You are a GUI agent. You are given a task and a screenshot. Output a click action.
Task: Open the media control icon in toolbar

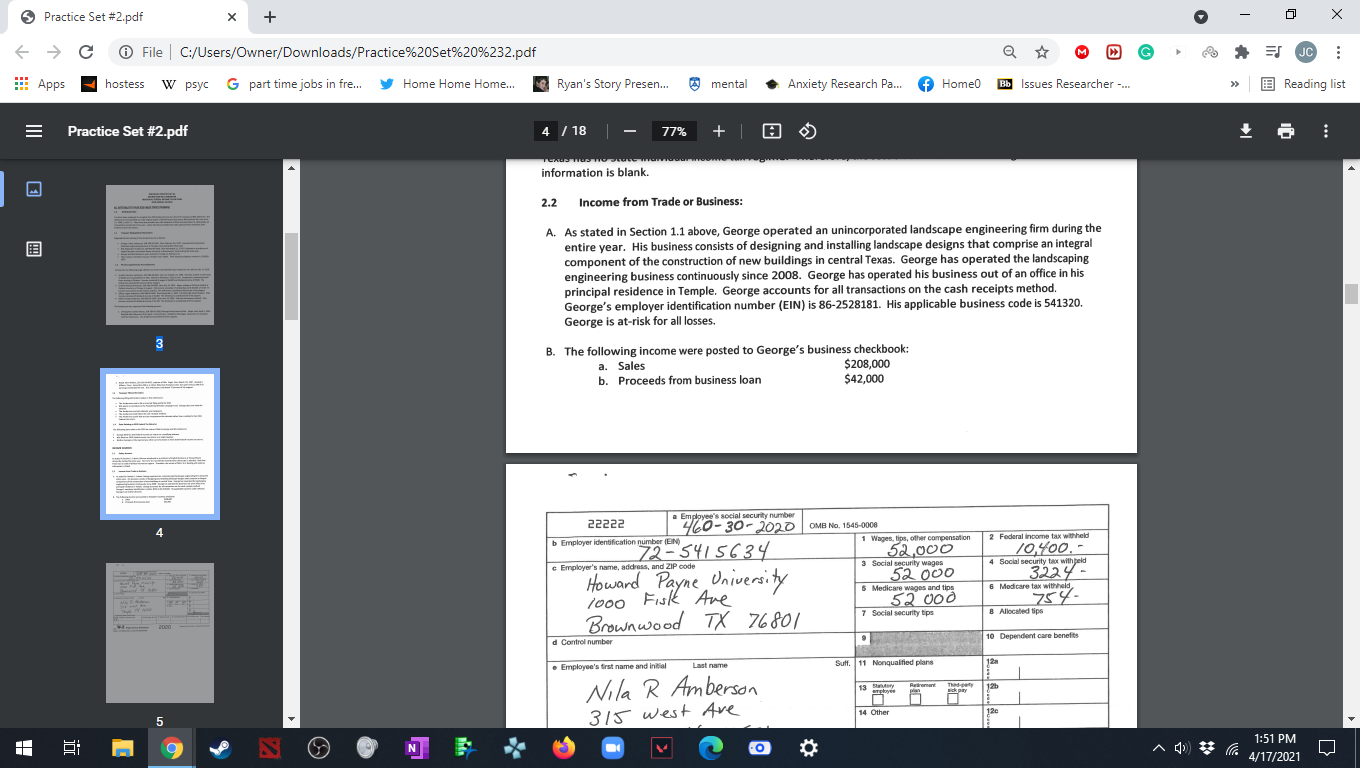pos(1272,52)
